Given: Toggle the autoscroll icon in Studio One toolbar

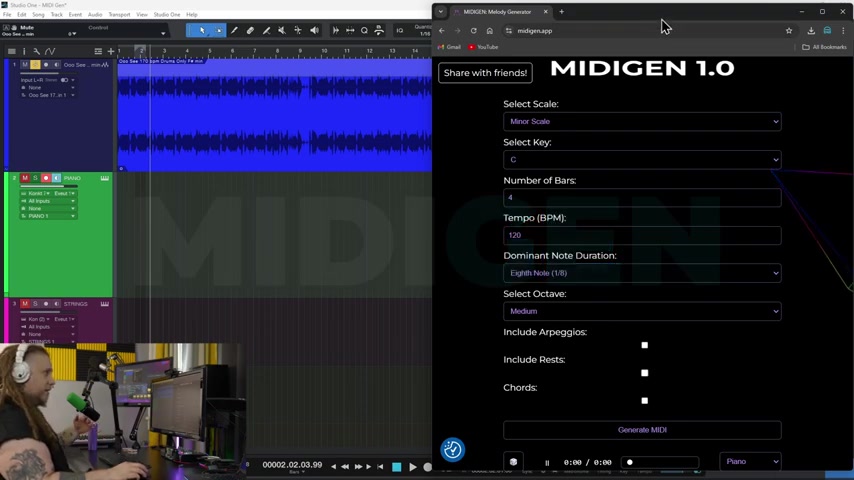Looking at the screenshot, I should pos(336,31).
